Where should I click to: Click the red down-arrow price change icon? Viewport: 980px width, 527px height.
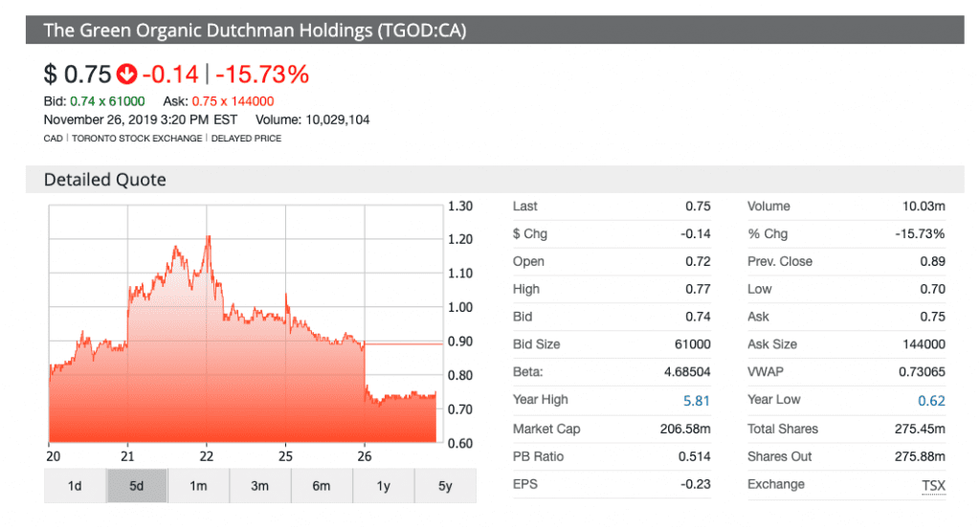[x=127, y=74]
